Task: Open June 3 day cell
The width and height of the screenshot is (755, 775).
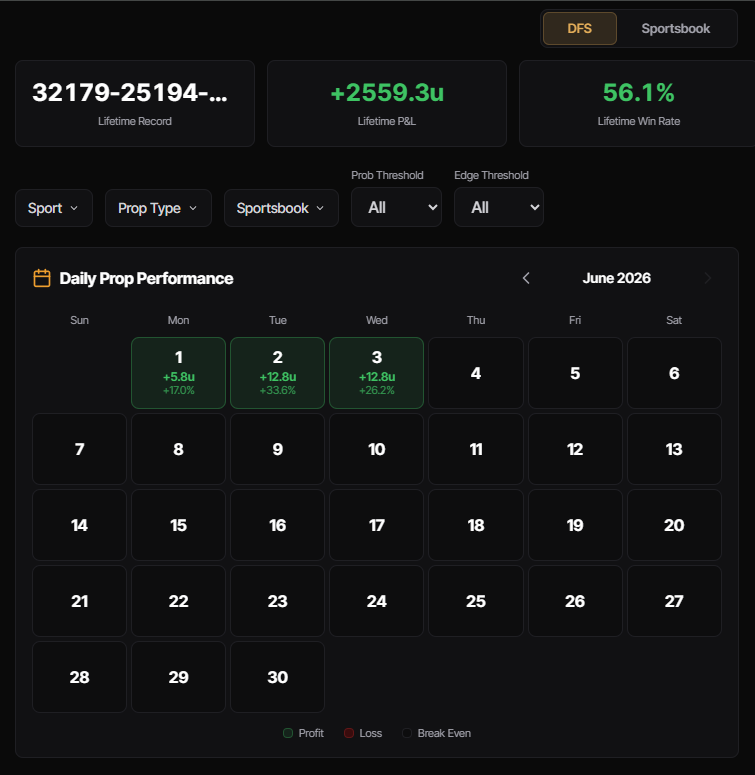Action: (377, 373)
